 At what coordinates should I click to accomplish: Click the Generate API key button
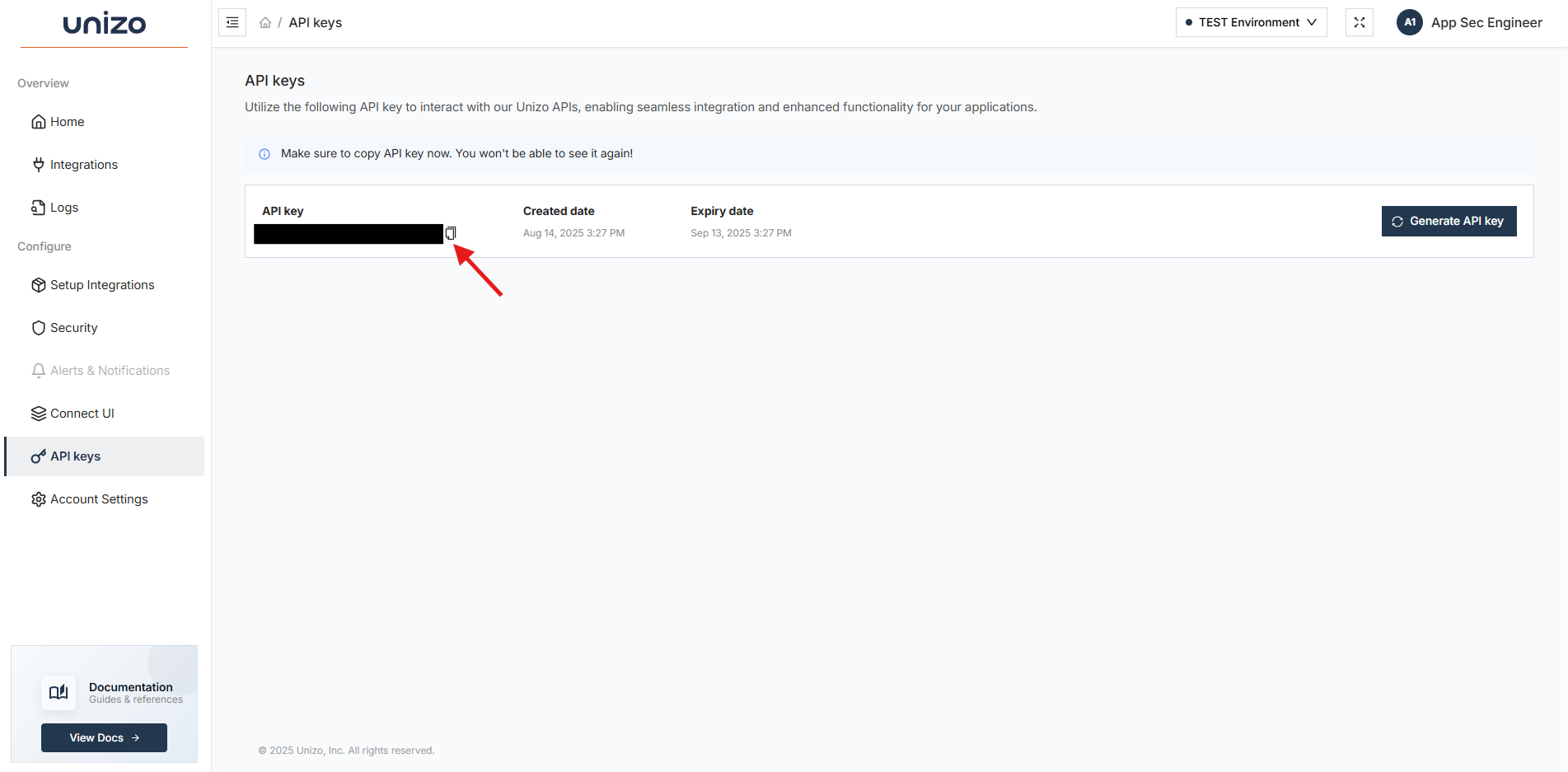pos(1449,221)
